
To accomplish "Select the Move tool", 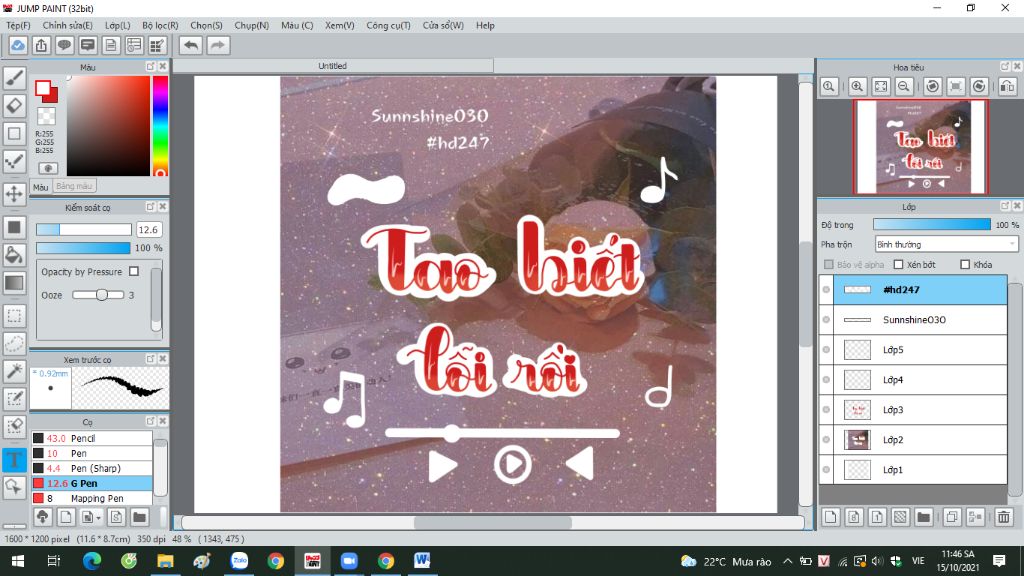I will tap(14, 194).
